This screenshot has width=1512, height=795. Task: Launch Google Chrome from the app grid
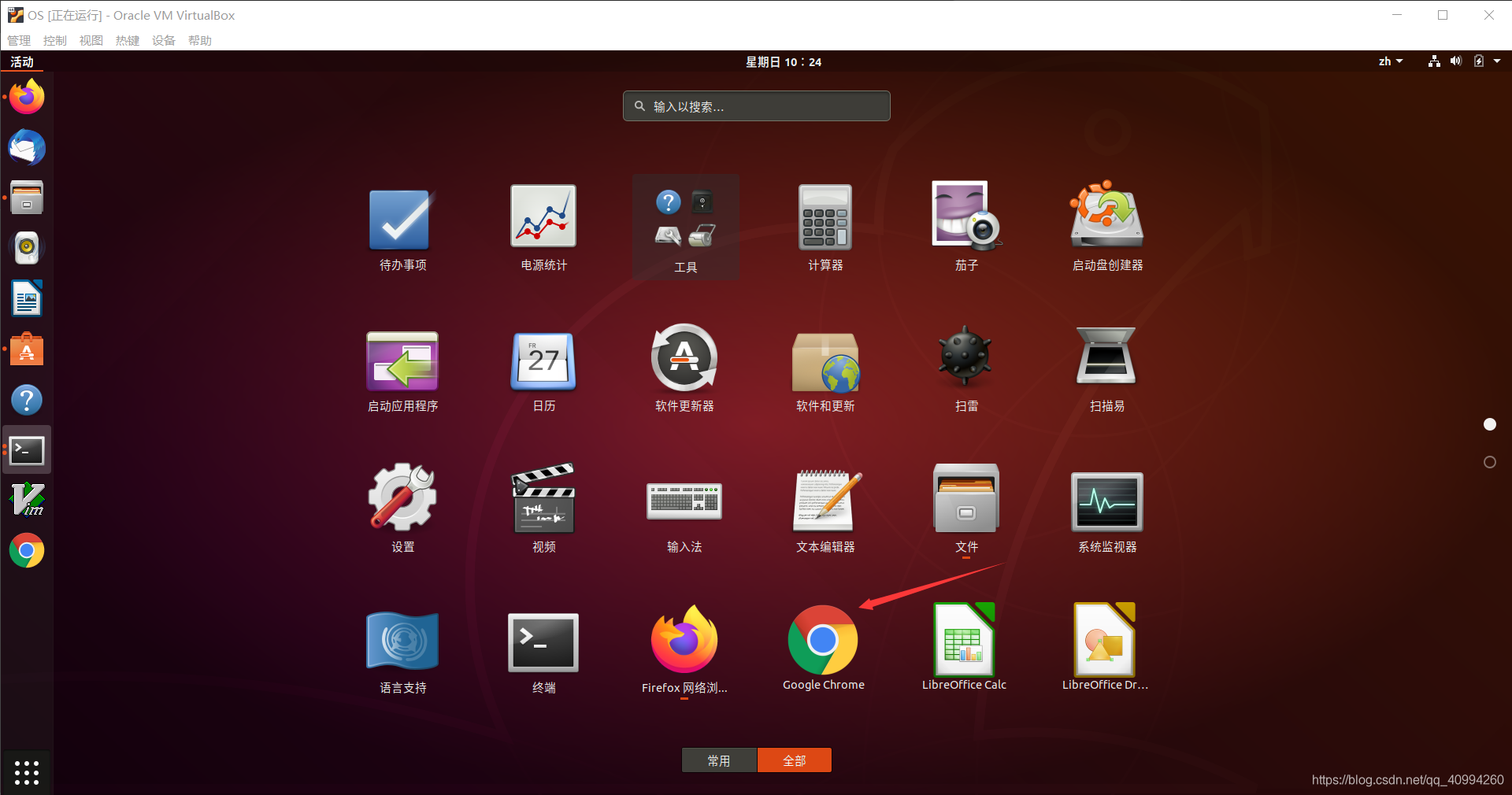coord(824,648)
